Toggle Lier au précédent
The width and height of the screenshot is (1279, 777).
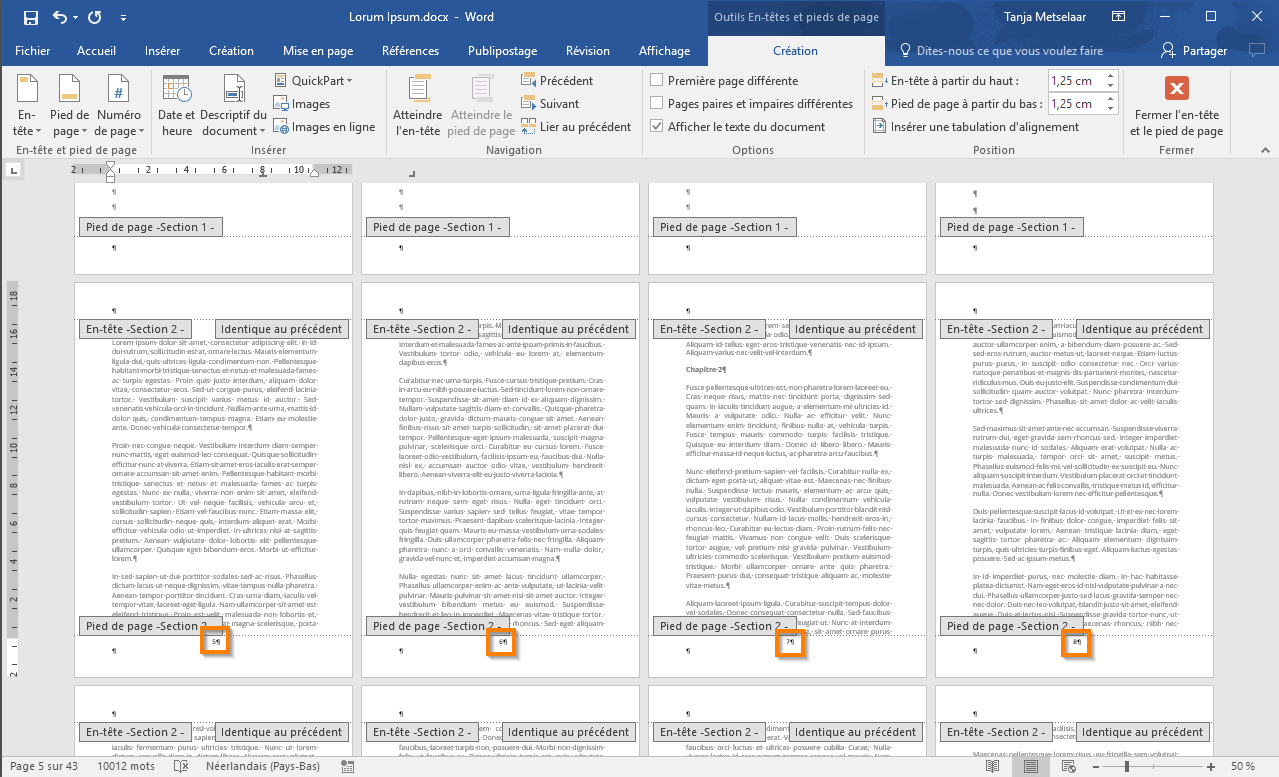pyautogui.click(x=576, y=127)
